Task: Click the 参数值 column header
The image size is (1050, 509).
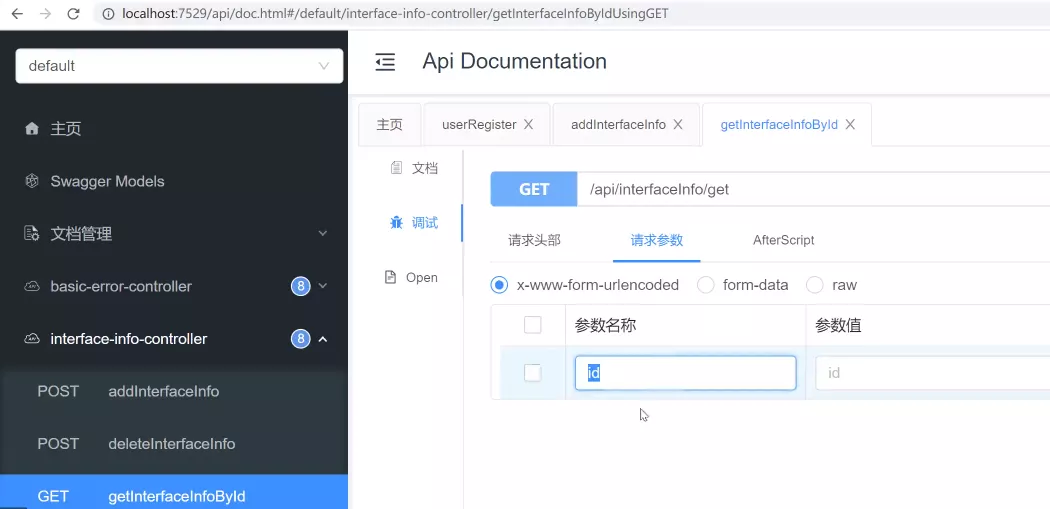Action: click(838, 325)
